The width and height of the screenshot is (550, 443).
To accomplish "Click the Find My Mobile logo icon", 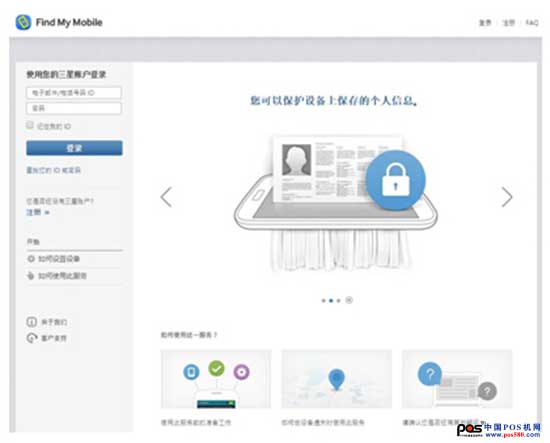I will [24, 22].
